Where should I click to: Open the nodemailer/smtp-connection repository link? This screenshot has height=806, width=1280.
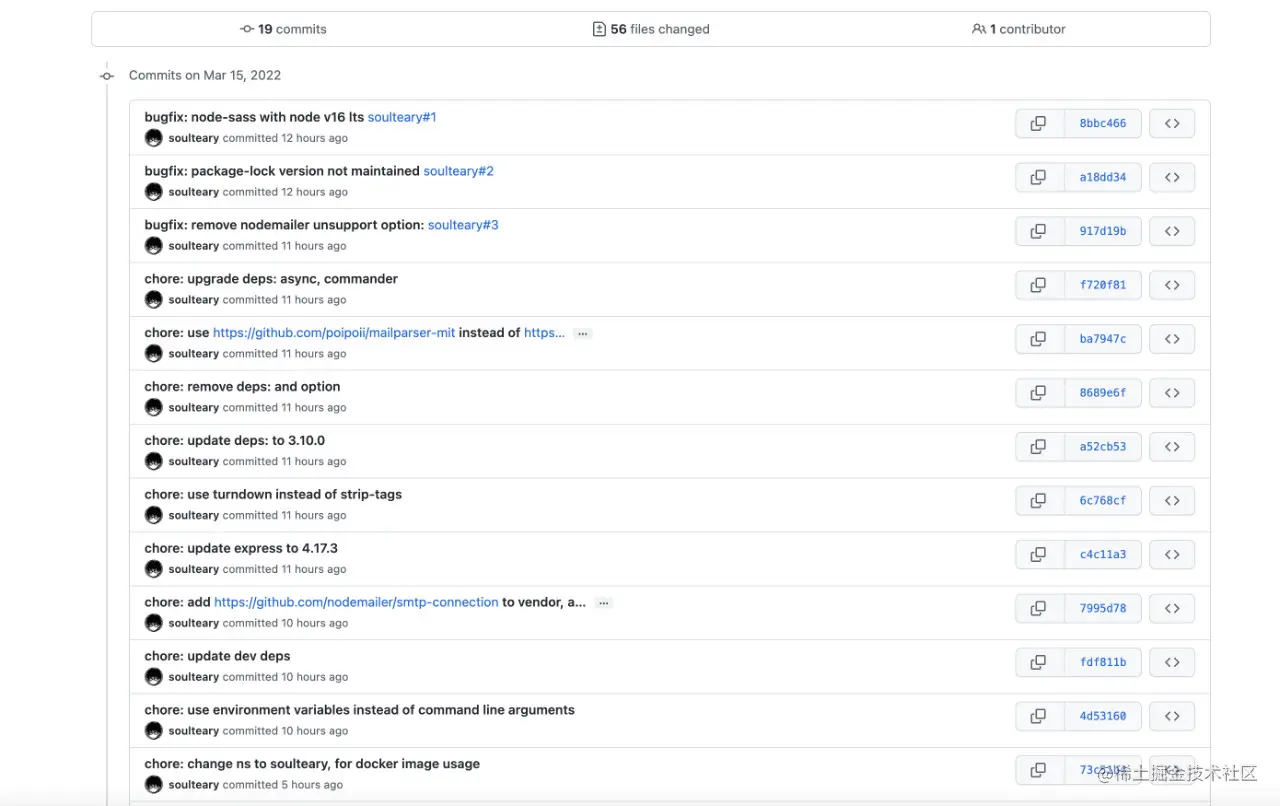[355, 602]
